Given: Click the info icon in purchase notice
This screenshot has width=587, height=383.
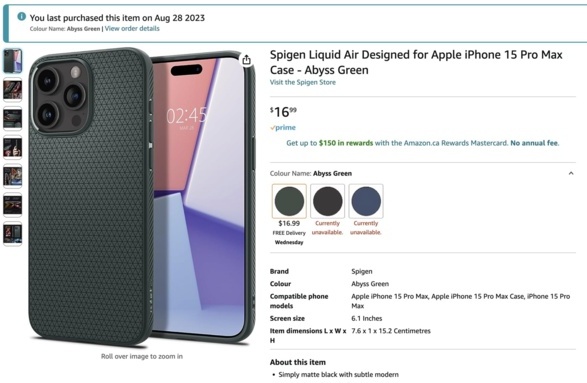Looking at the screenshot, I should tap(22, 16).
